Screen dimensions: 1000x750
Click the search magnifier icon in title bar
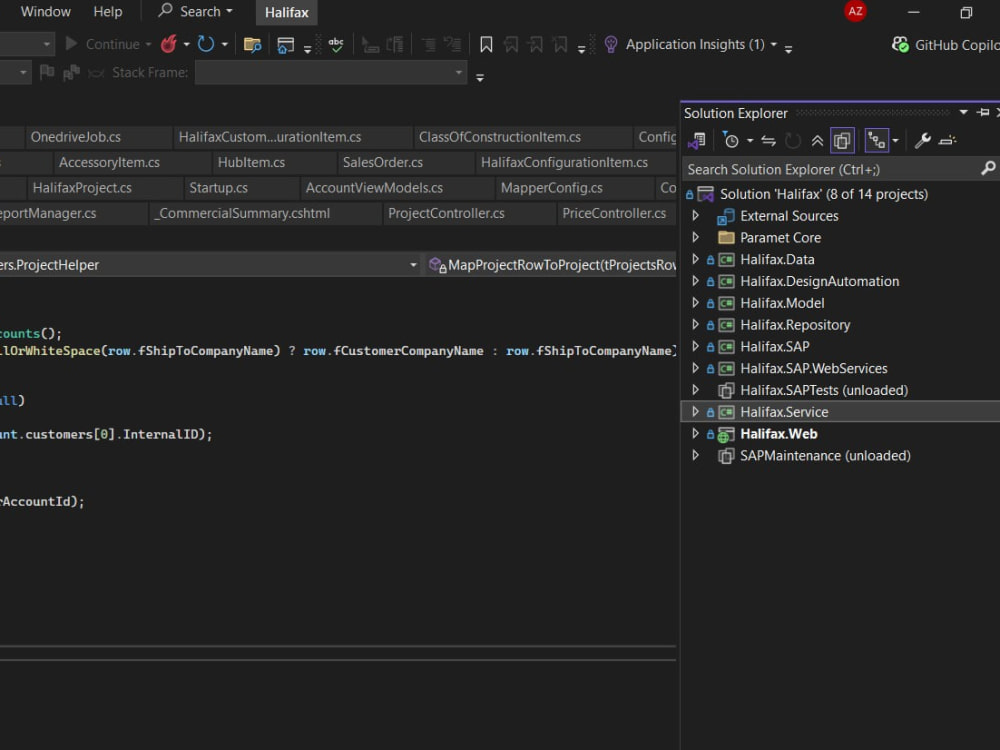pos(165,10)
